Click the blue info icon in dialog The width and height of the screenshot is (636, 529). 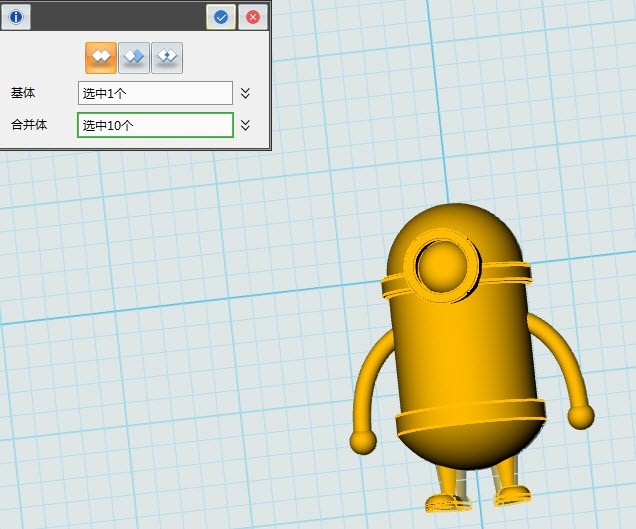tap(15, 16)
